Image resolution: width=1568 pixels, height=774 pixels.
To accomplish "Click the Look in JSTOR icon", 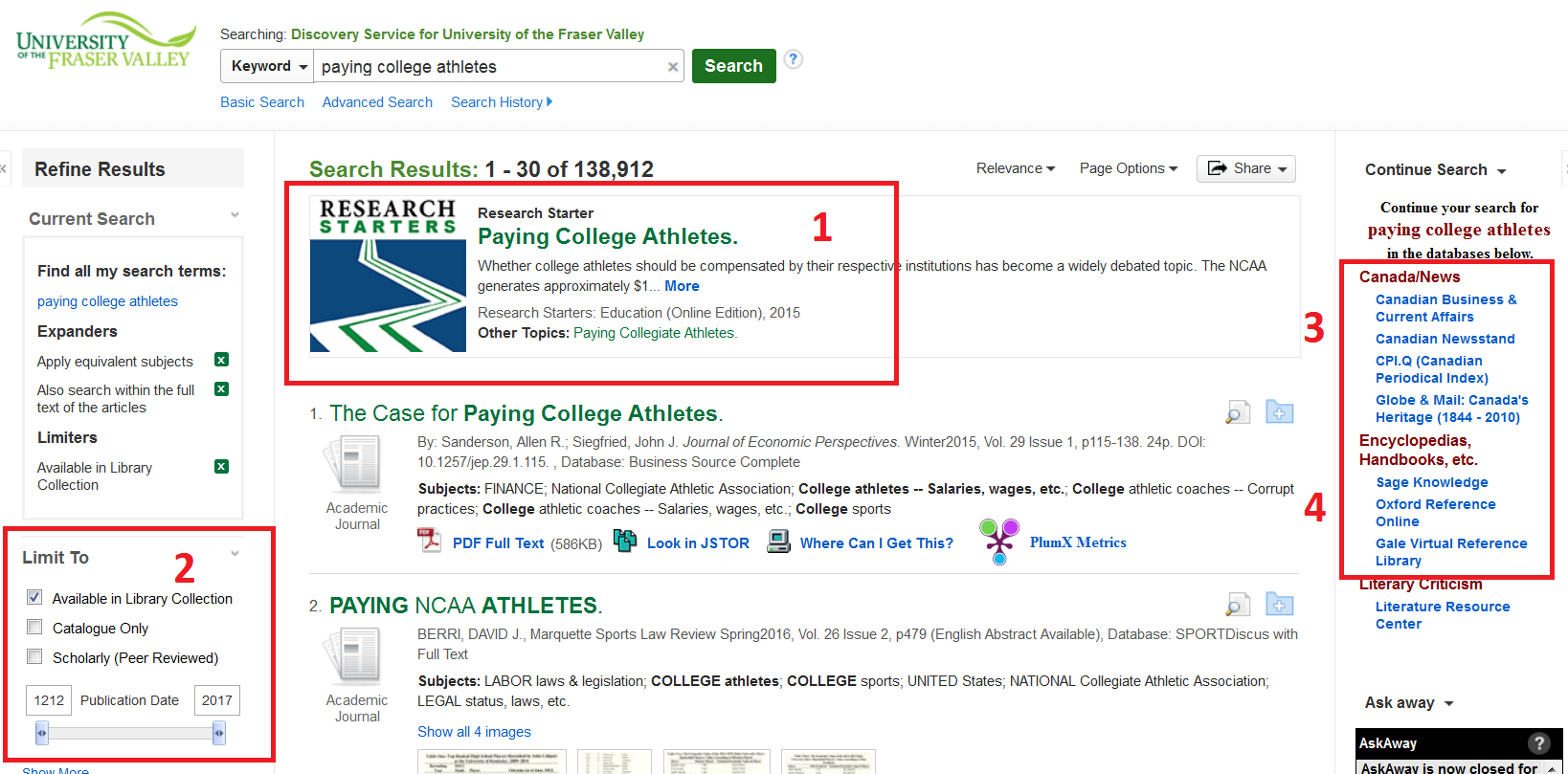I will (x=625, y=542).
